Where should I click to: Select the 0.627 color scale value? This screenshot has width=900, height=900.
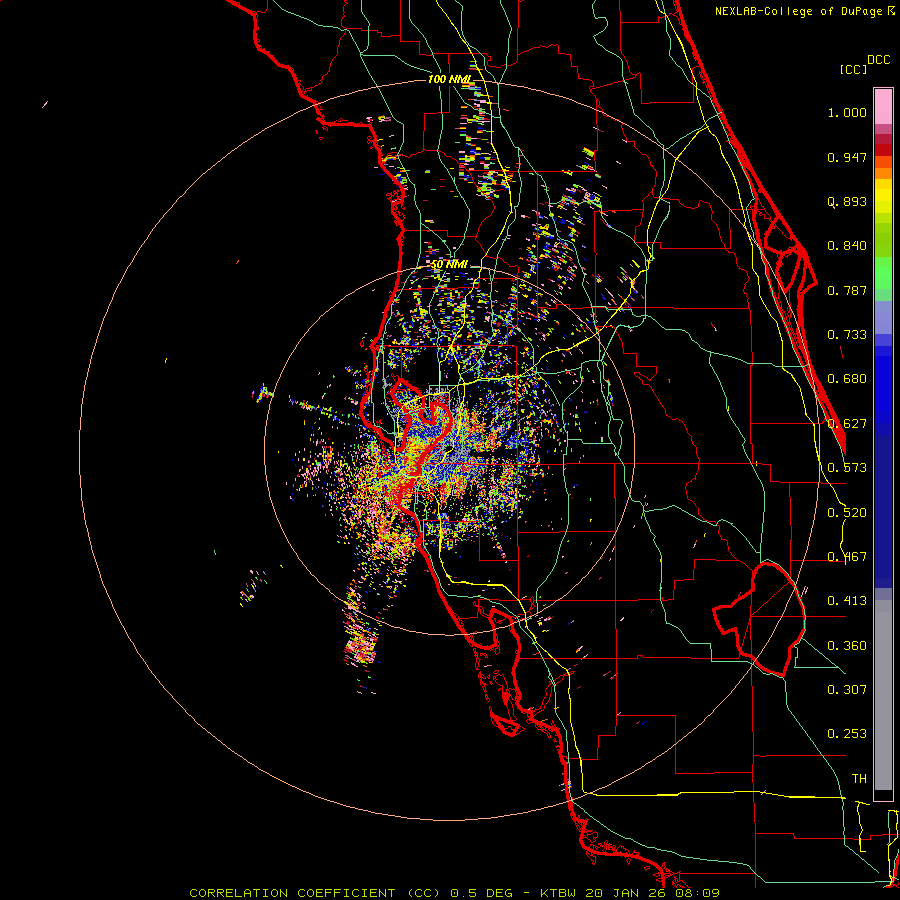pos(847,424)
